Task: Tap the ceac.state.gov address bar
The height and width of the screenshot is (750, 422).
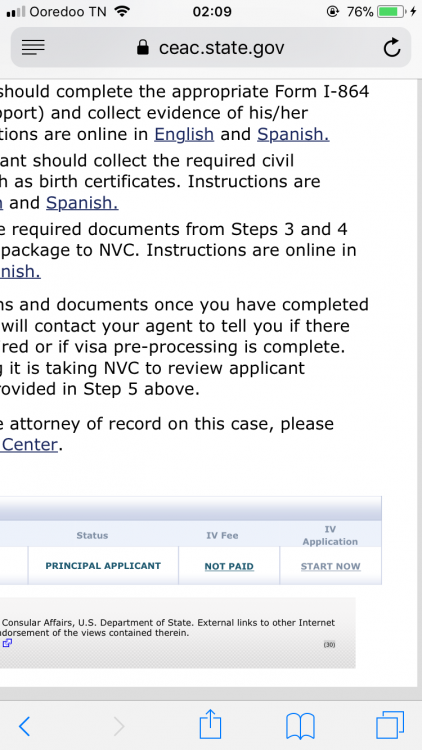Action: coord(211,47)
